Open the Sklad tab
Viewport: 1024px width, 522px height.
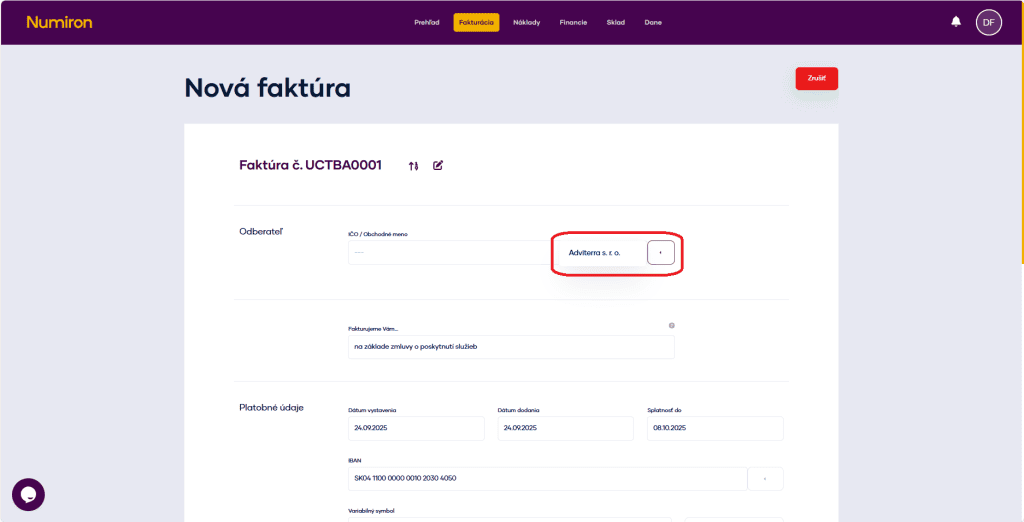616,22
